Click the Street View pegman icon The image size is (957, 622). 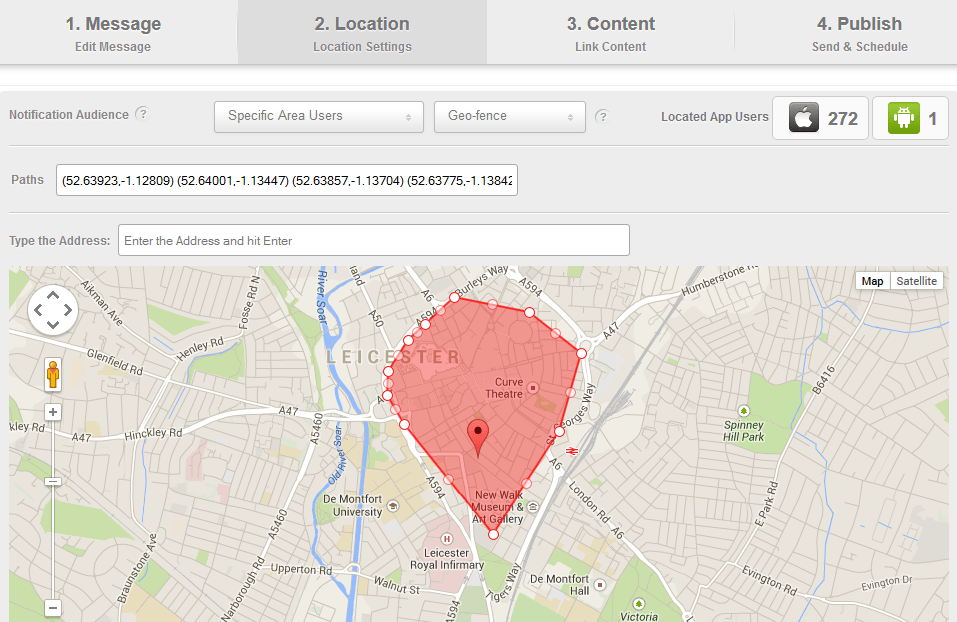53,374
